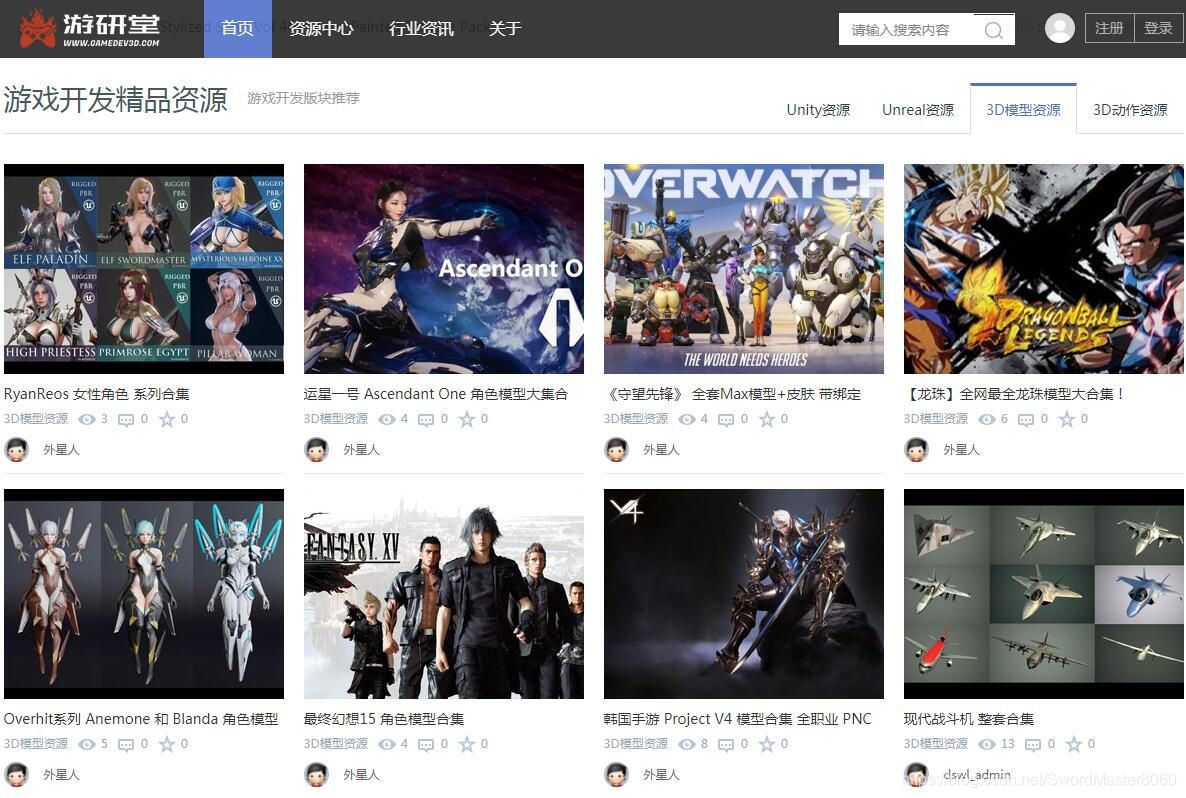Click the Project V4 knight thumbnail
Screen dimensions: 1186x798
[x=744, y=594]
